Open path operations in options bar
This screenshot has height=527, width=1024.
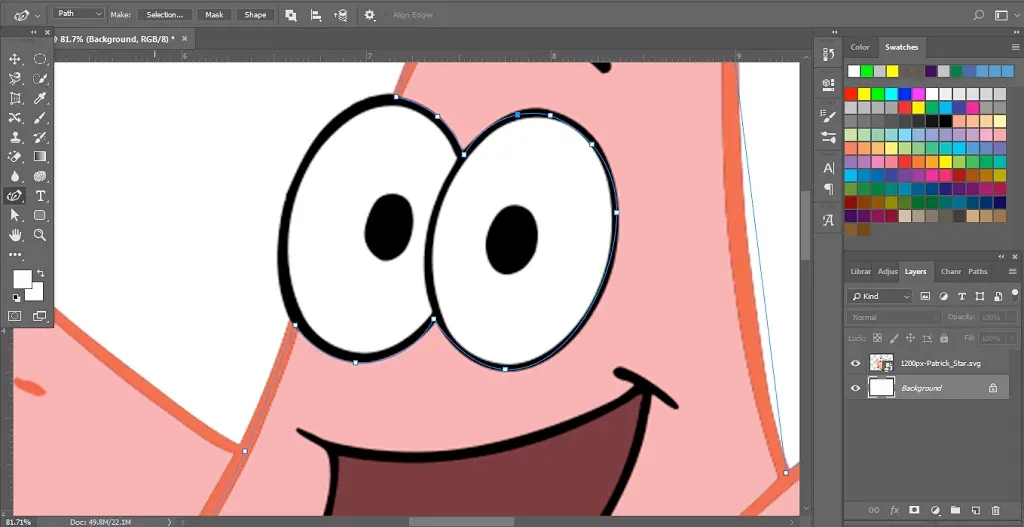pyautogui.click(x=291, y=15)
